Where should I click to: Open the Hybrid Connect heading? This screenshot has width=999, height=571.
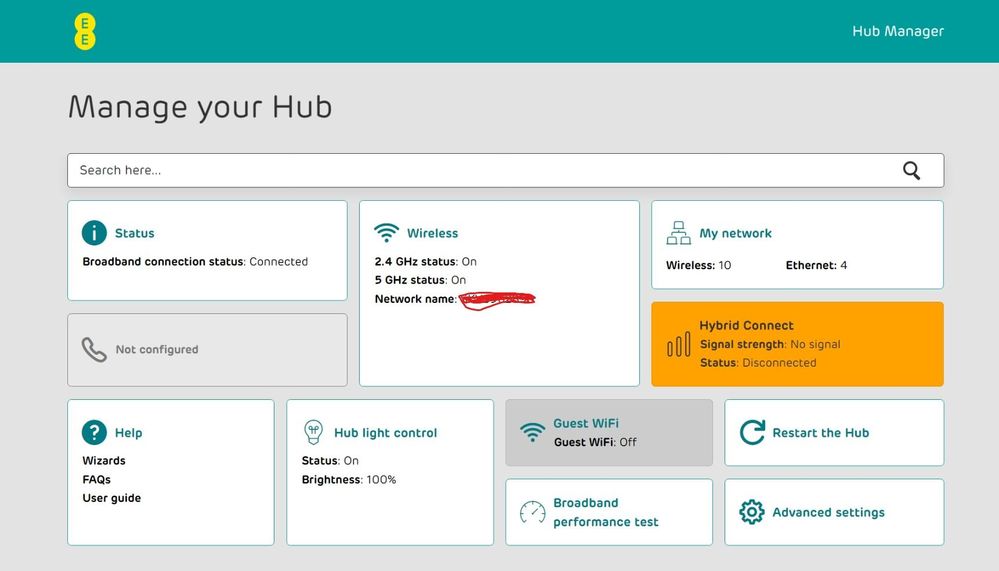tap(747, 325)
